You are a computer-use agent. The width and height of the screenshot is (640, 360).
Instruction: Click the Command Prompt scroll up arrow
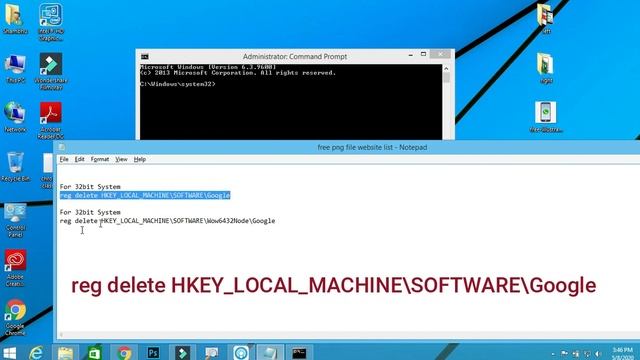tap(446, 69)
